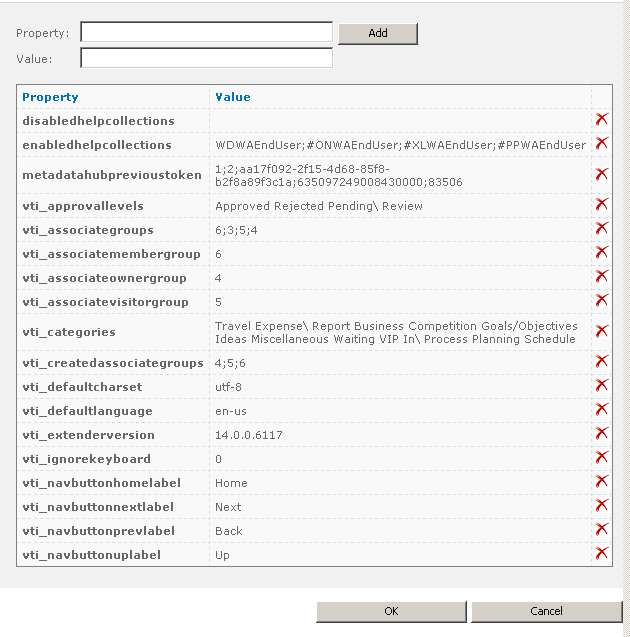Select the vti_categories property name
The image size is (630, 637).
click(x=69, y=332)
